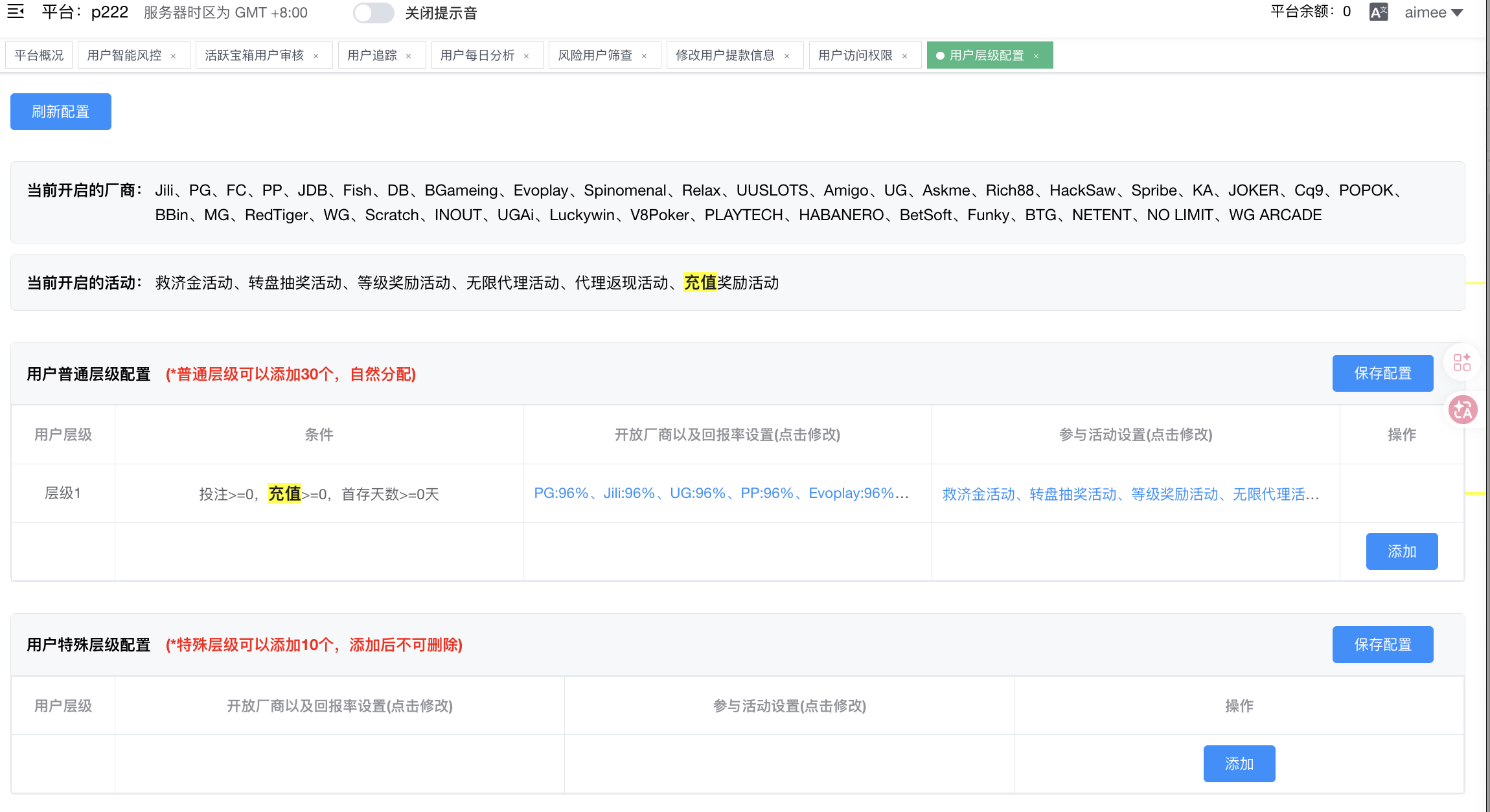Click the 用户特殊层级配置 heading
1490x812 pixels.
89,645
